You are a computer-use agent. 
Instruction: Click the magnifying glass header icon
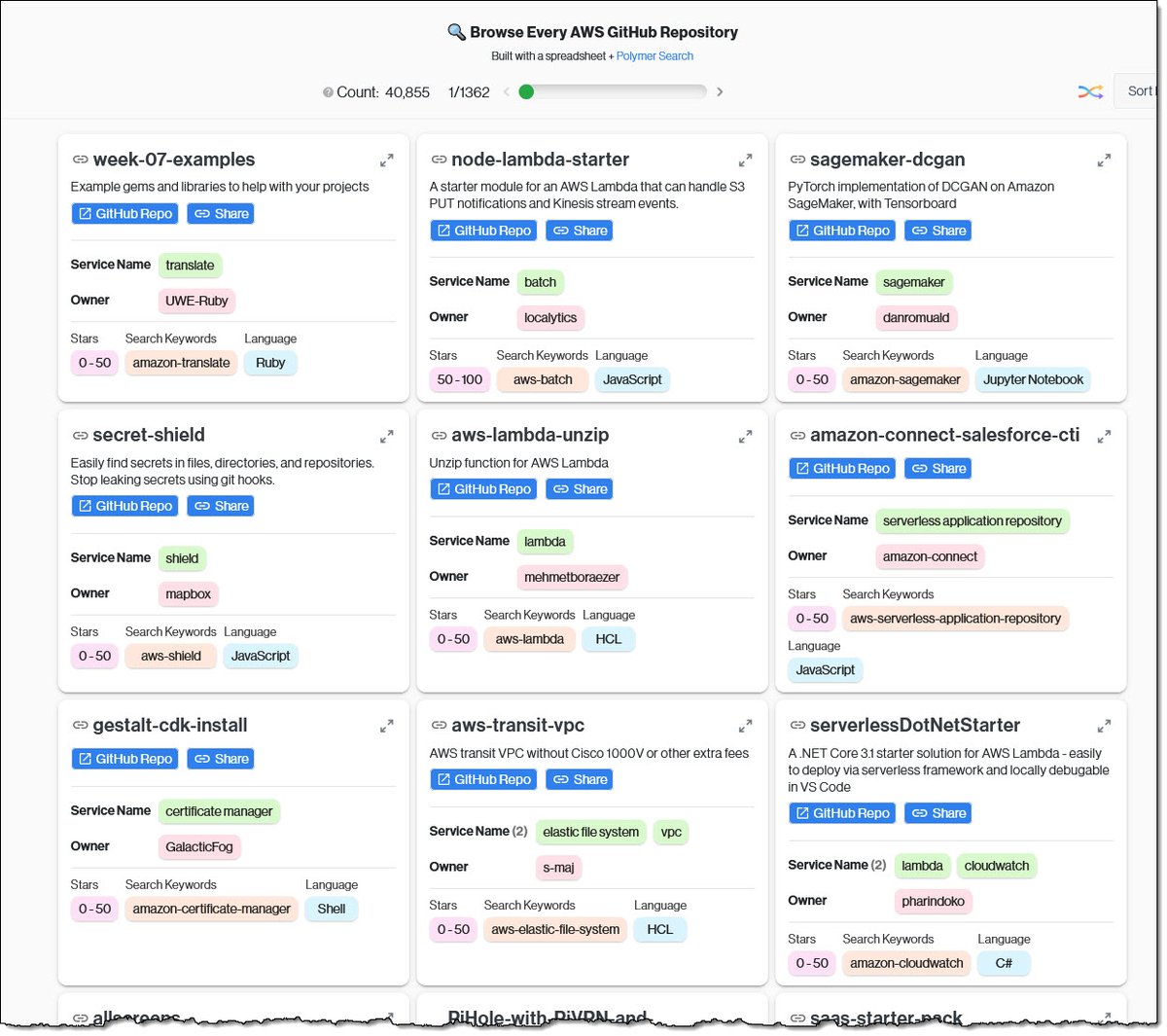coord(456,32)
